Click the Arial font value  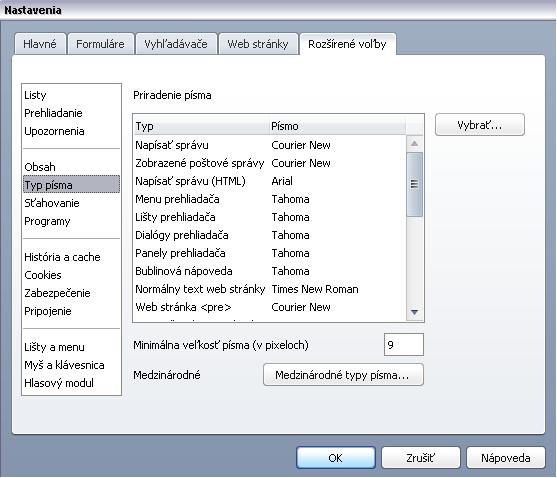[282, 181]
